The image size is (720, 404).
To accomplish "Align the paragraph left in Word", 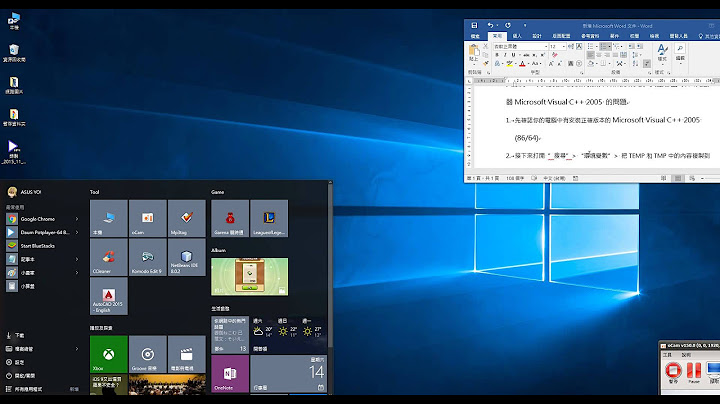I will (591, 55).
